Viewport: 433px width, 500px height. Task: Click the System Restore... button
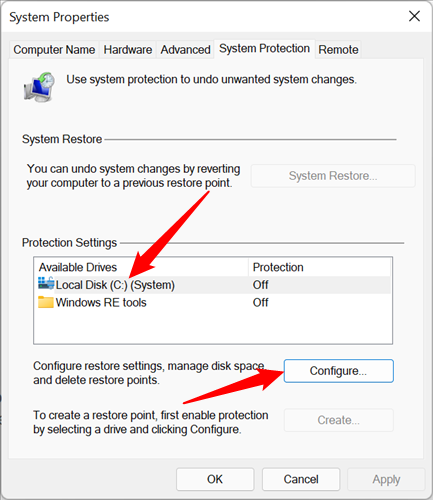[x=333, y=176]
